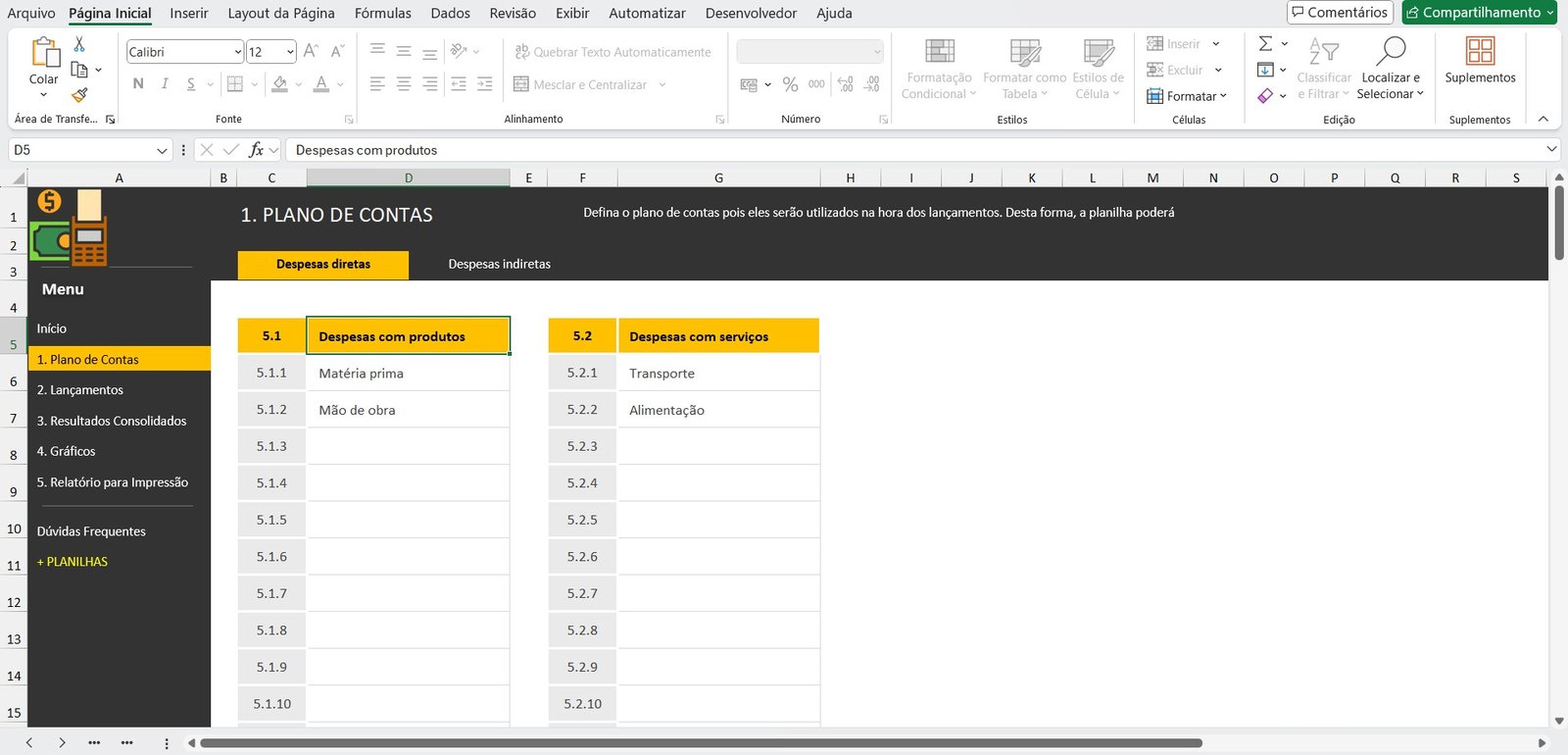Click the AutoSum sigma icon
The width and height of the screenshot is (1568, 755).
click(1266, 44)
